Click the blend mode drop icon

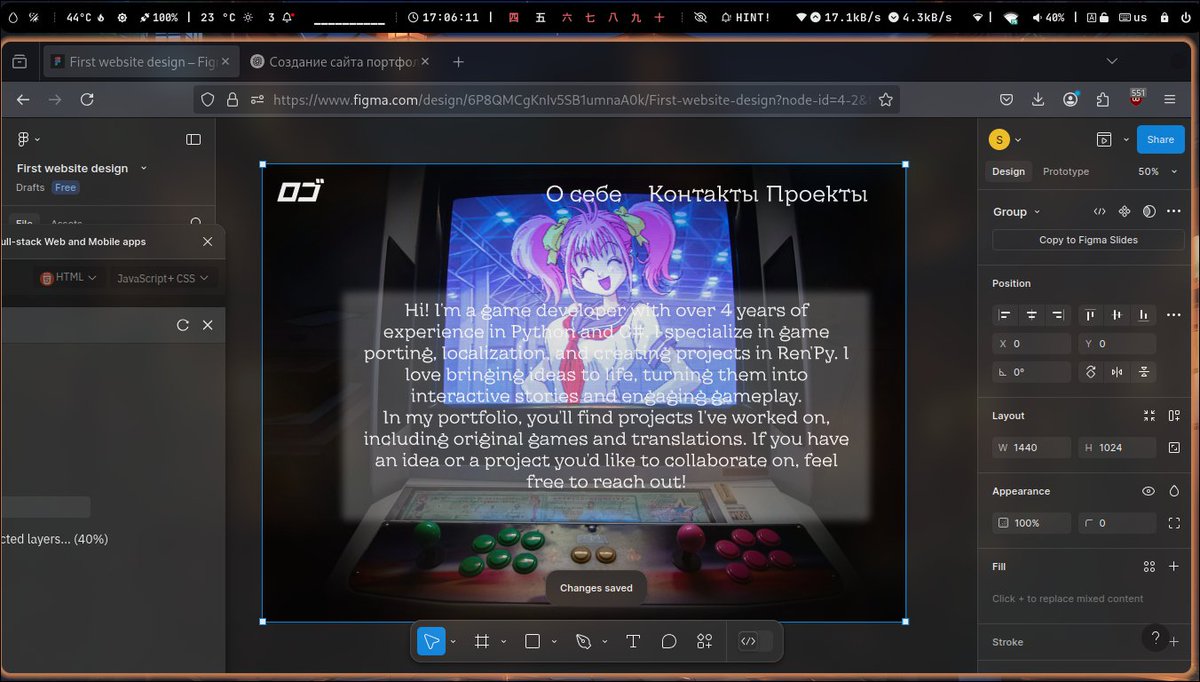pos(1174,491)
